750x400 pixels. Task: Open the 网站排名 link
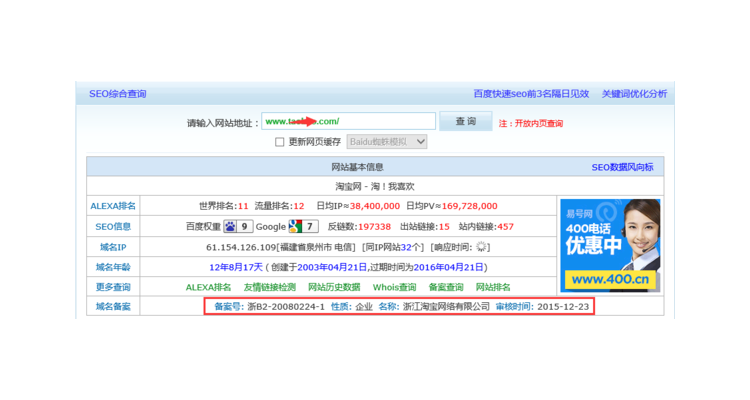click(x=493, y=287)
